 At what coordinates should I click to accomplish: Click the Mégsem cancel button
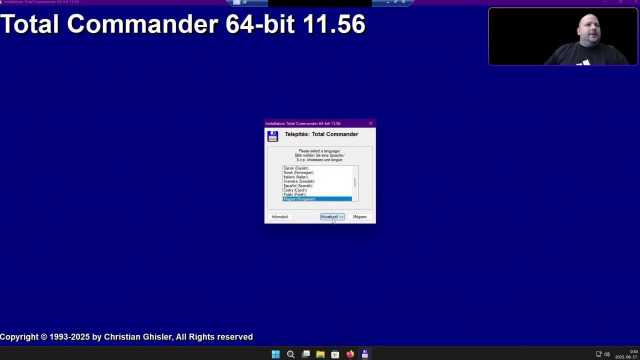tap(360, 217)
